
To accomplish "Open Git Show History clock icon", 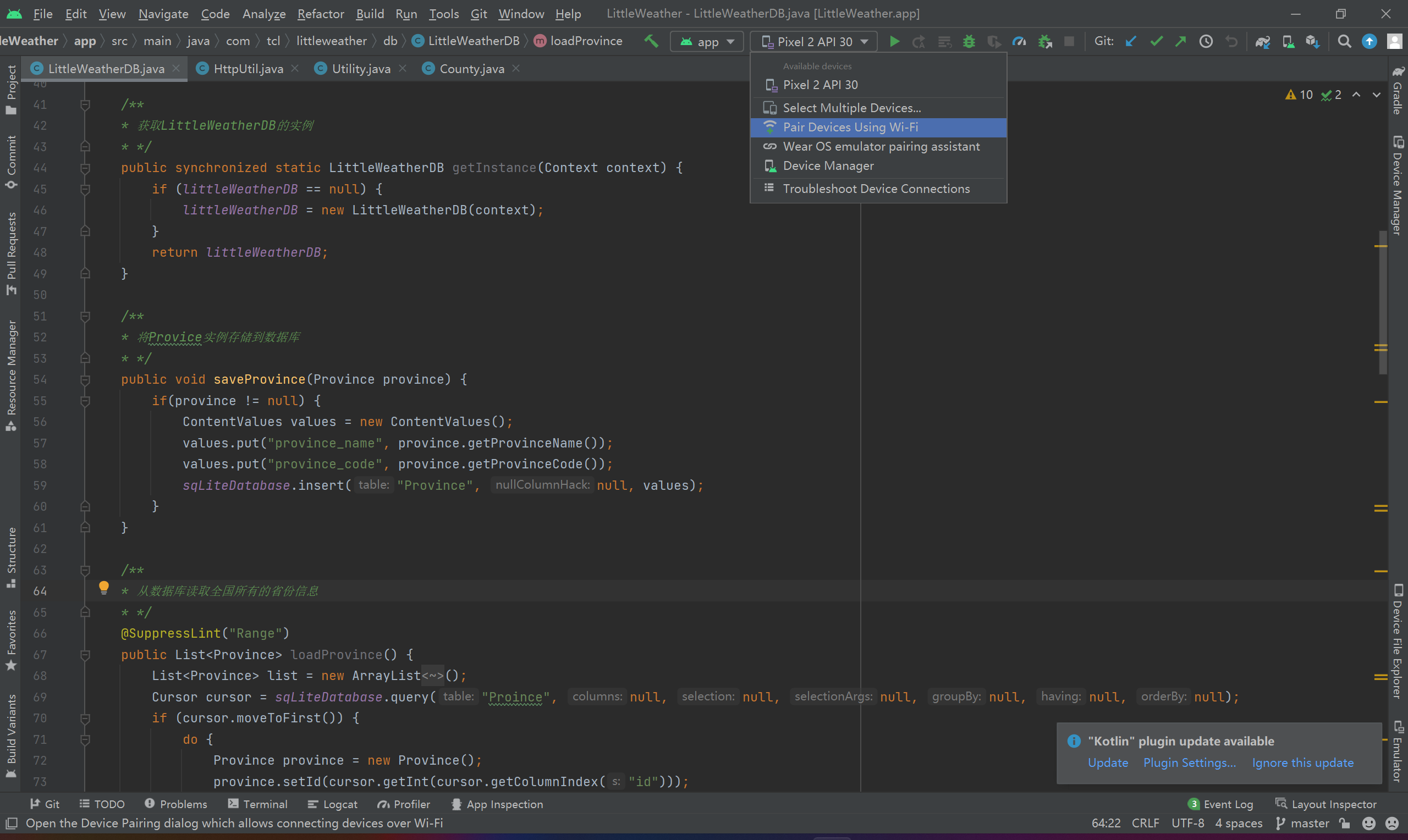I will coord(1206,41).
